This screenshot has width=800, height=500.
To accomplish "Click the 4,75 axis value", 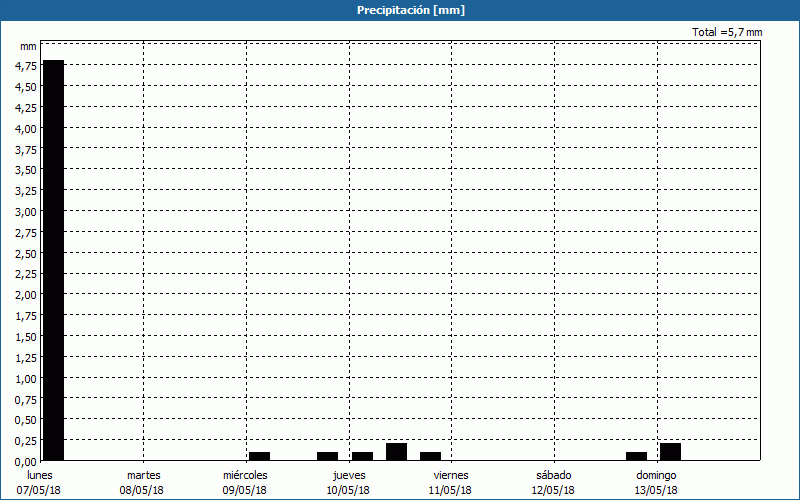I will (x=26, y=66).
